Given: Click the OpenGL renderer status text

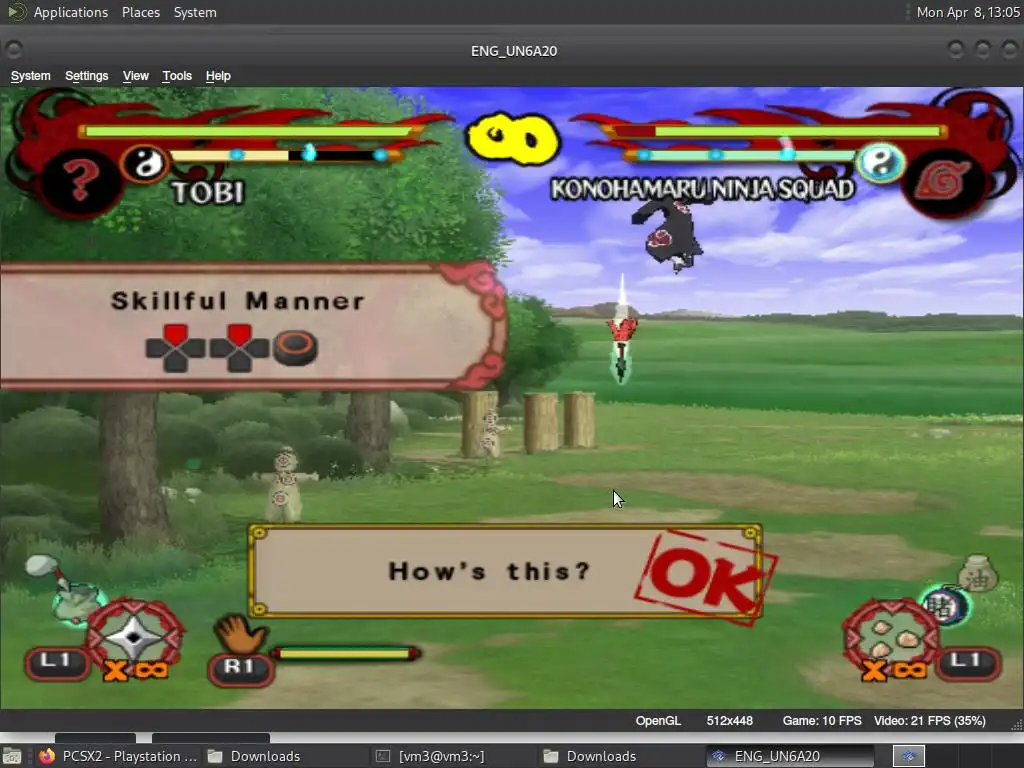Looking at the screenshot, I should pos(658,720).
